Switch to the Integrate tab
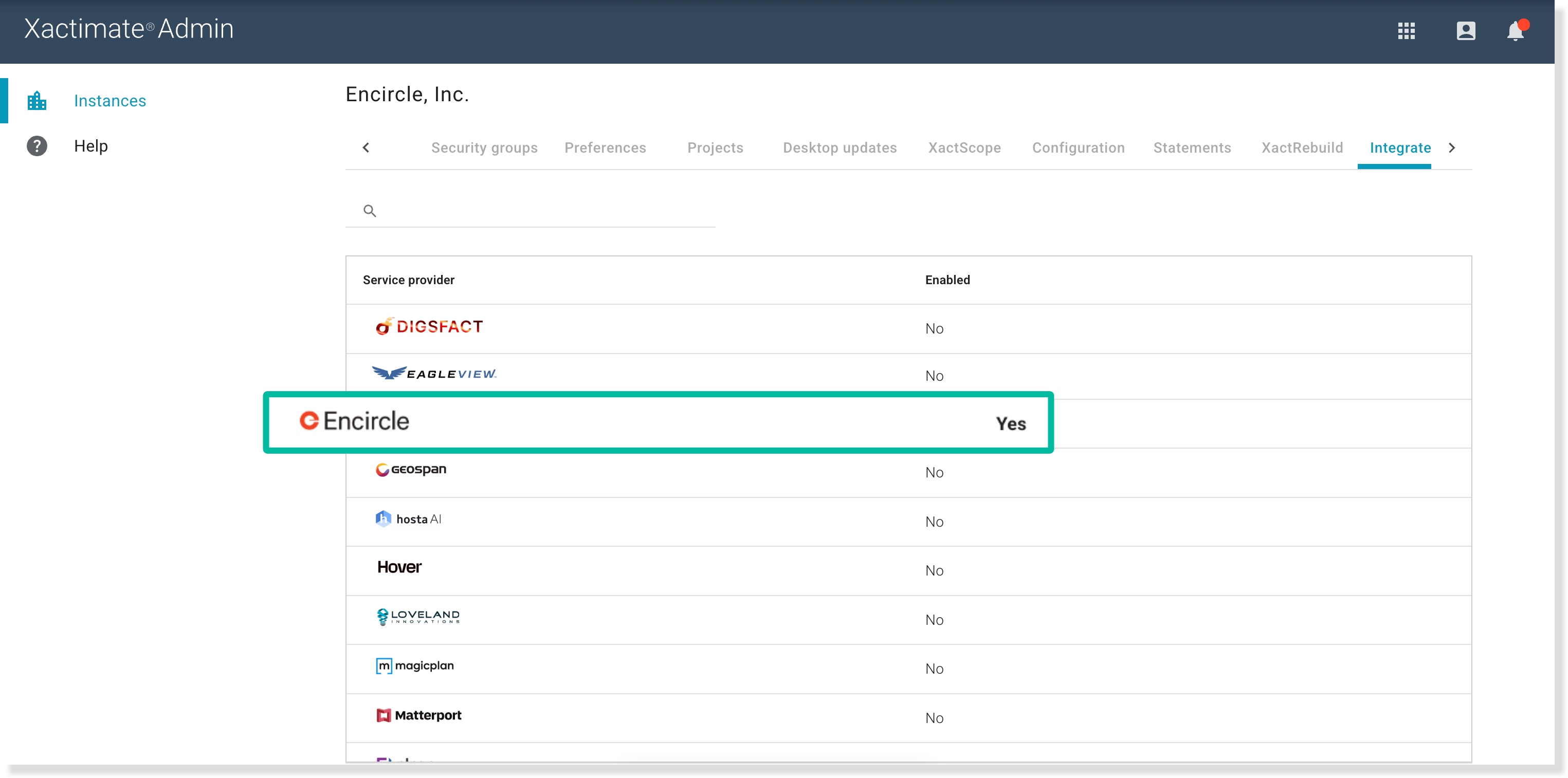The height and width of the screenshot is (778, 1568). [1400, 148]
